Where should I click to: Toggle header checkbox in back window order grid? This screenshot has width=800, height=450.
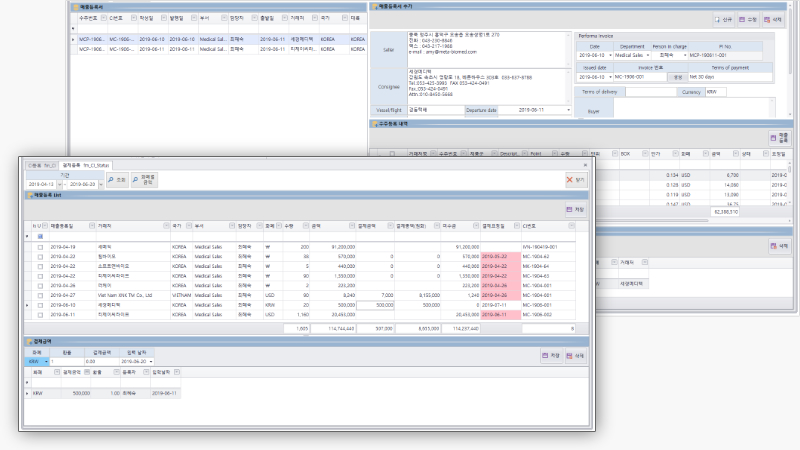(x=392, y=154)
